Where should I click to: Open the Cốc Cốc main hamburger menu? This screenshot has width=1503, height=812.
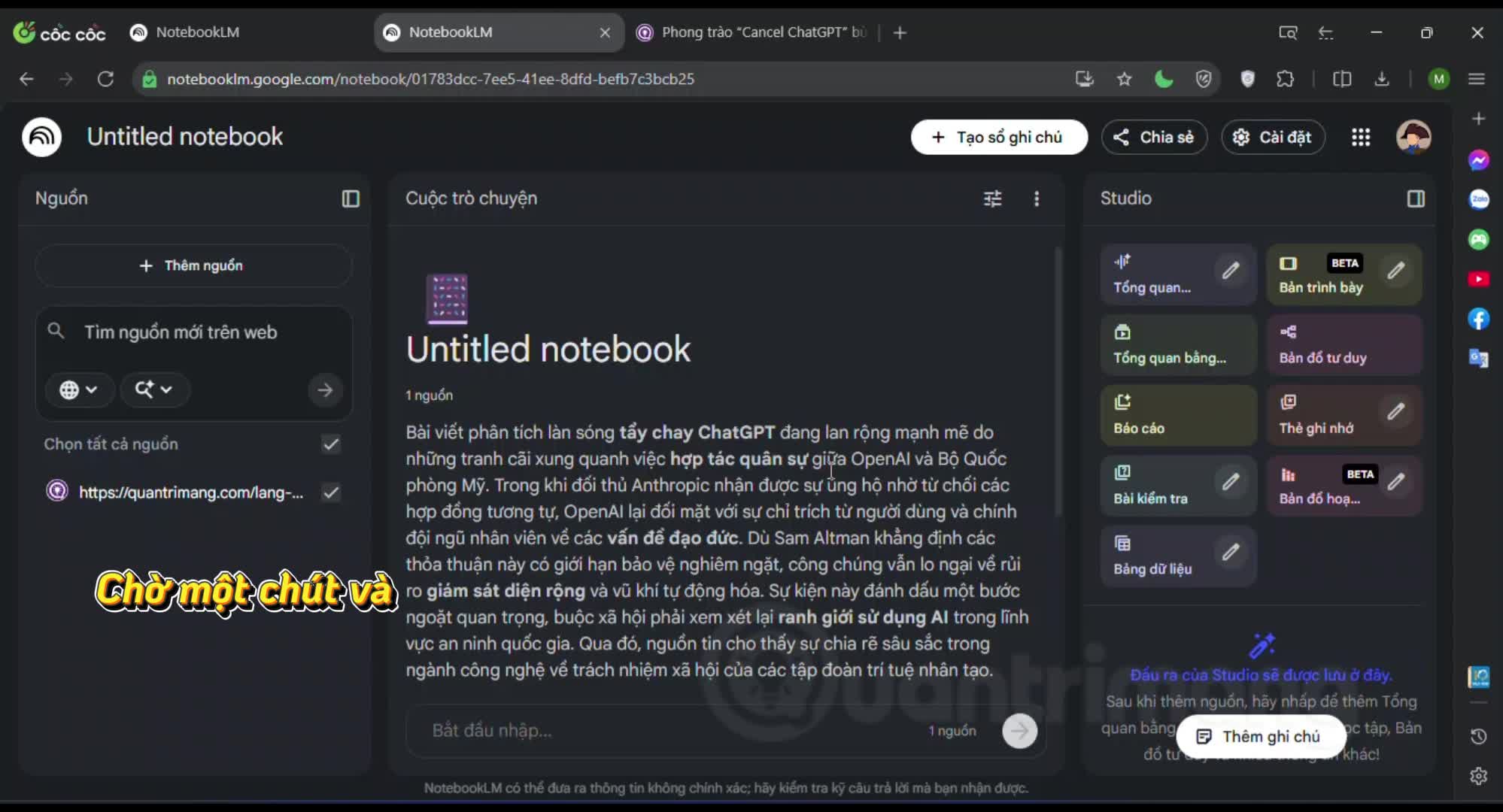(x=1477, y=79)
